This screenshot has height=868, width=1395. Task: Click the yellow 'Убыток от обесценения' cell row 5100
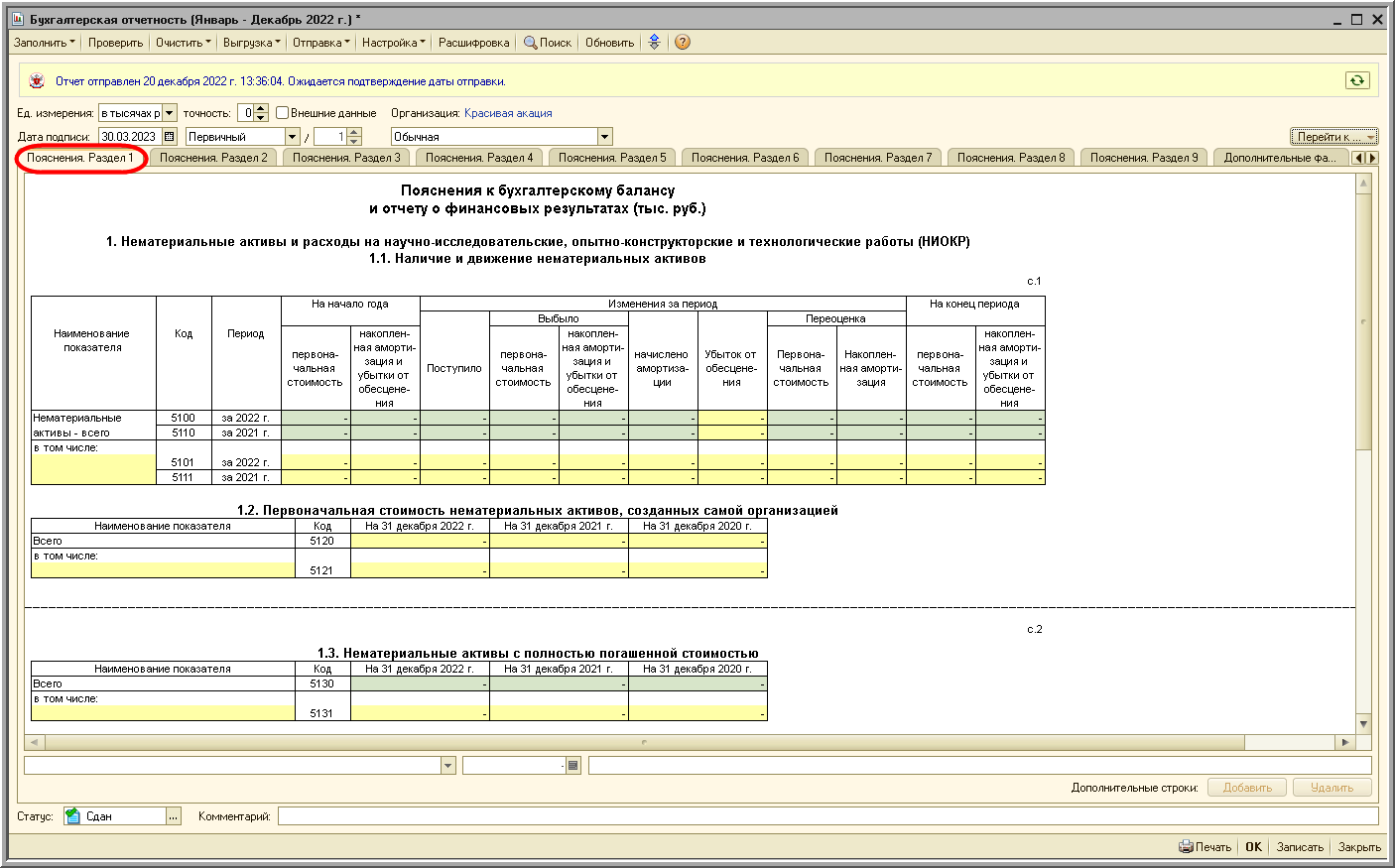pyautogui.click(x=732, y=418)
